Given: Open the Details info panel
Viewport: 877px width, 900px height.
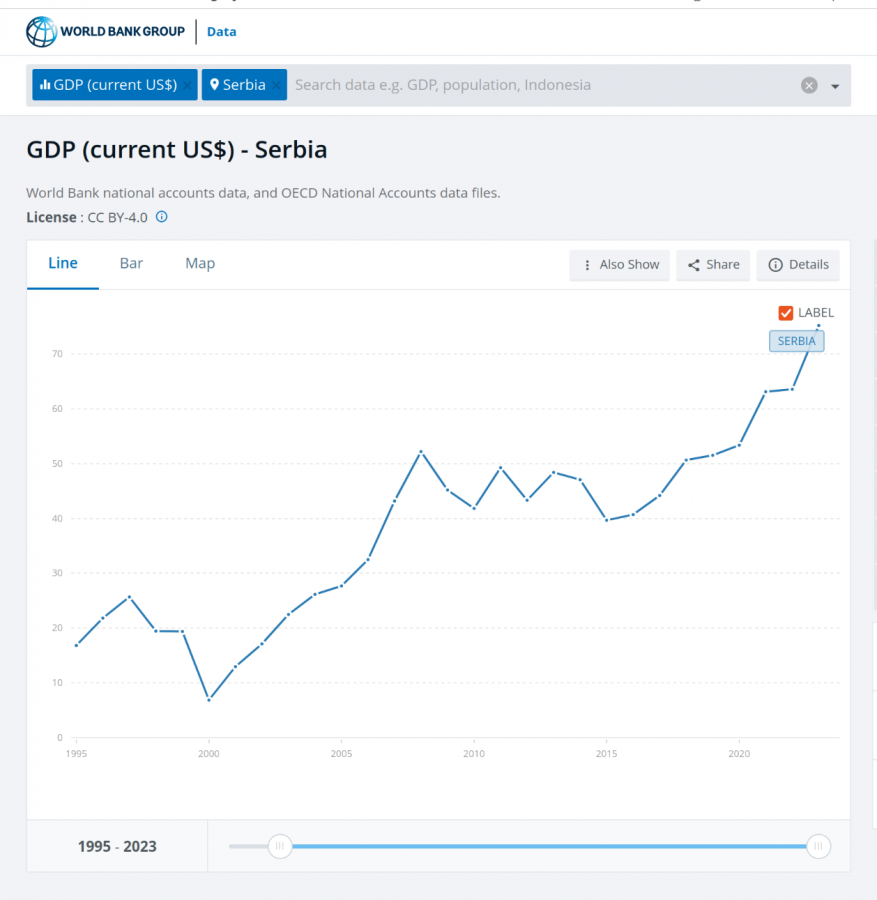Looking at the screenshot, I should click(x=798, y=265).
